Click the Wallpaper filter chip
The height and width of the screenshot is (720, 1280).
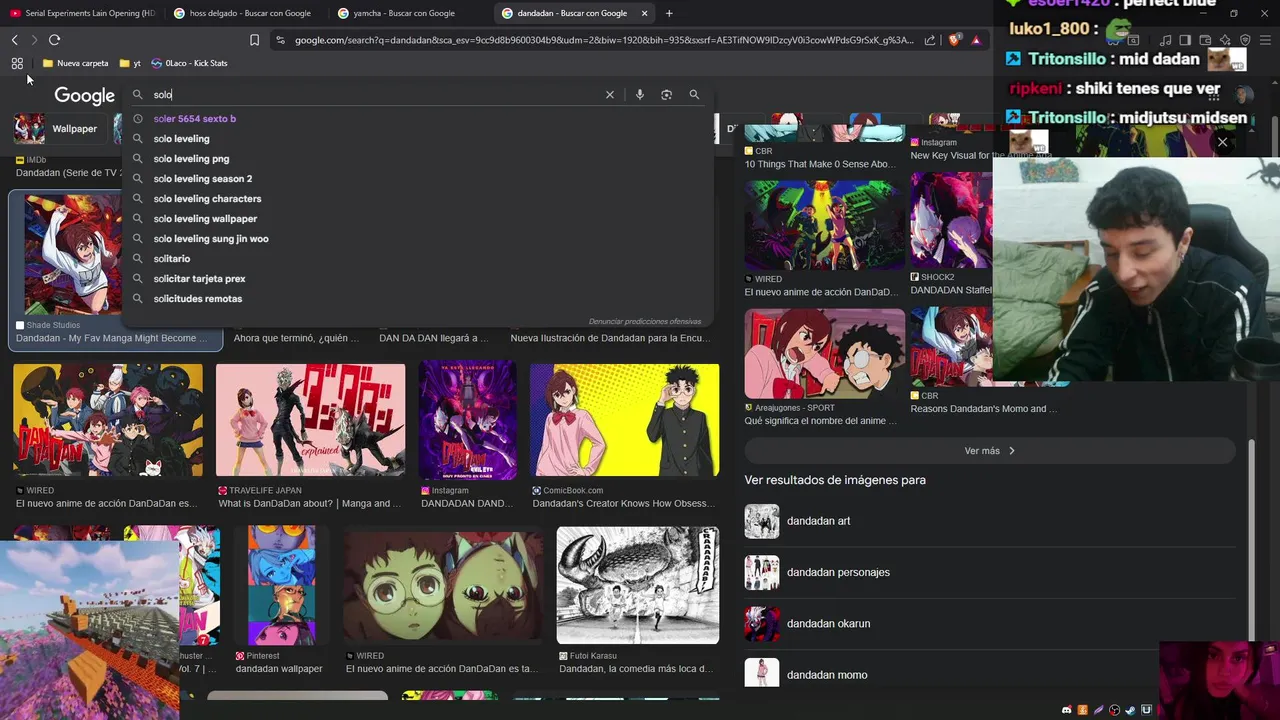pos(61,129)
